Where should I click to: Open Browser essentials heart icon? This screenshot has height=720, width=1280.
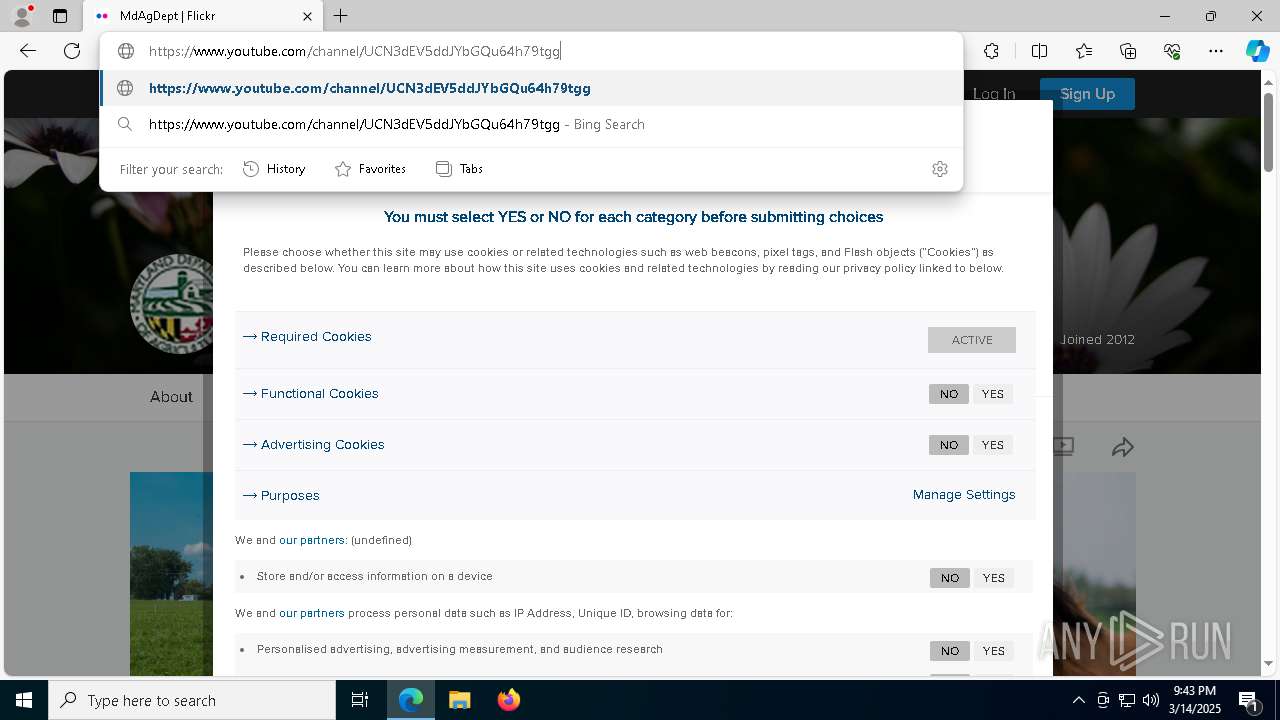pyautogui.click(x=1172, y=51)
